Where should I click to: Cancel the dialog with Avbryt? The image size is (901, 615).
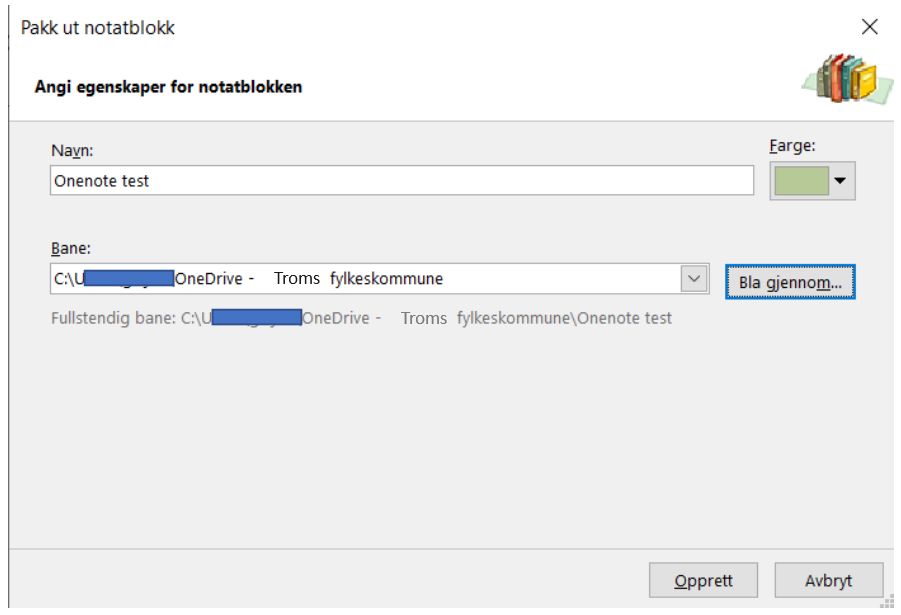(x=829, y=581)
